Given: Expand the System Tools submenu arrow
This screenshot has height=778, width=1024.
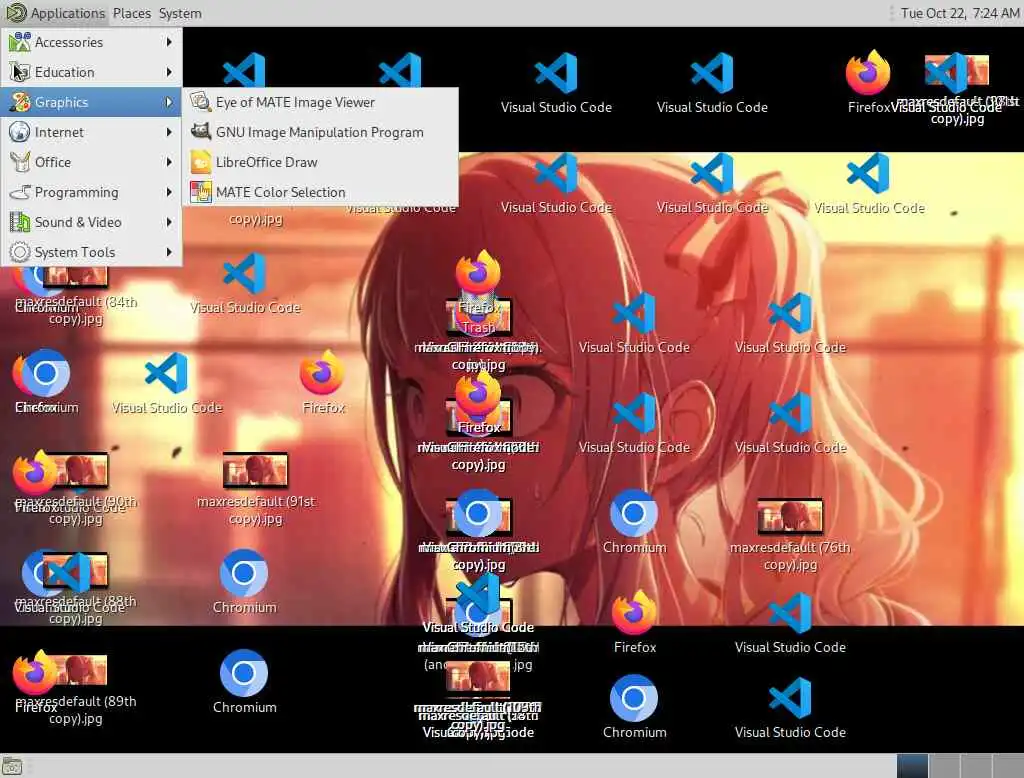Looking at the screenshot, I should [169, 252].
